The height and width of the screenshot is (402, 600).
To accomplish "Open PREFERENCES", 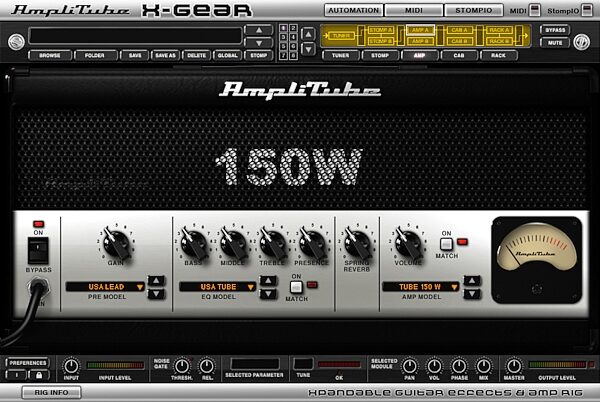I will point(28,363).
